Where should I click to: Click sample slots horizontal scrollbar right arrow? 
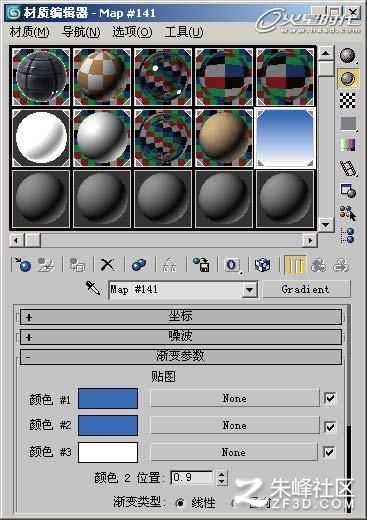tap(310, 240)
